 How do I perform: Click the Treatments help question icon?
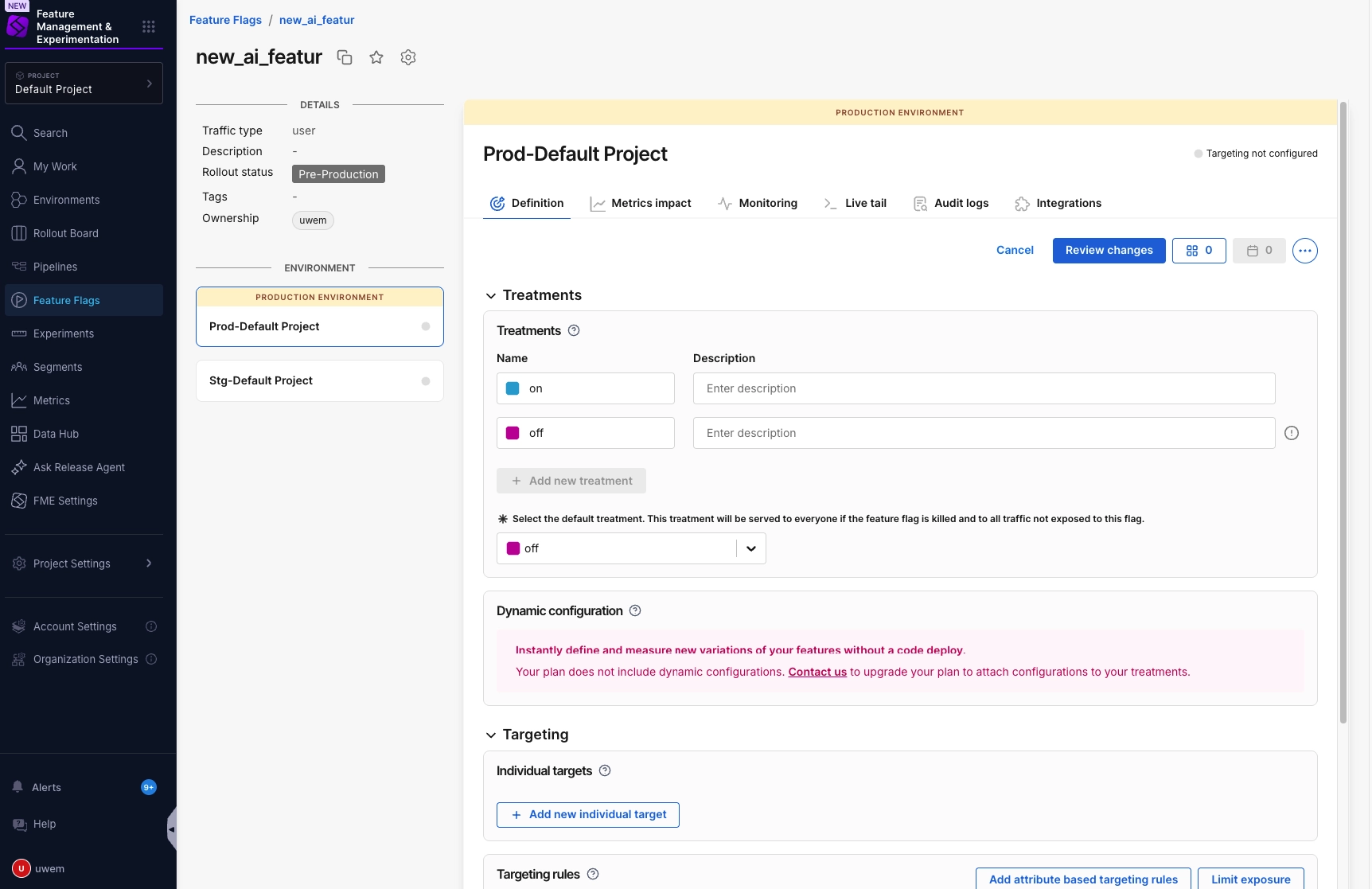(x=574, y=330)
